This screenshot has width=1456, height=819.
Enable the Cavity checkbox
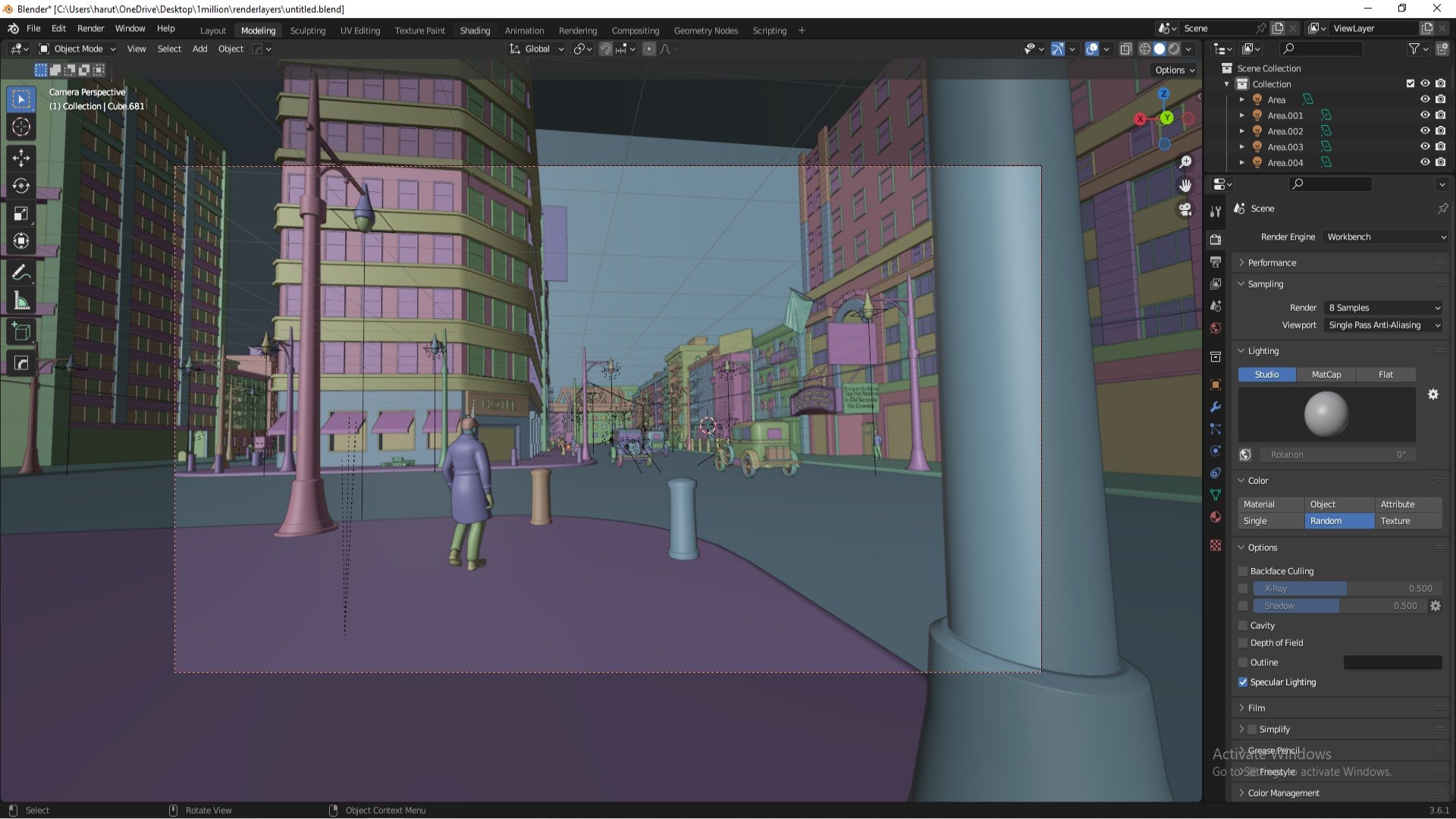tap(1243, 626)
